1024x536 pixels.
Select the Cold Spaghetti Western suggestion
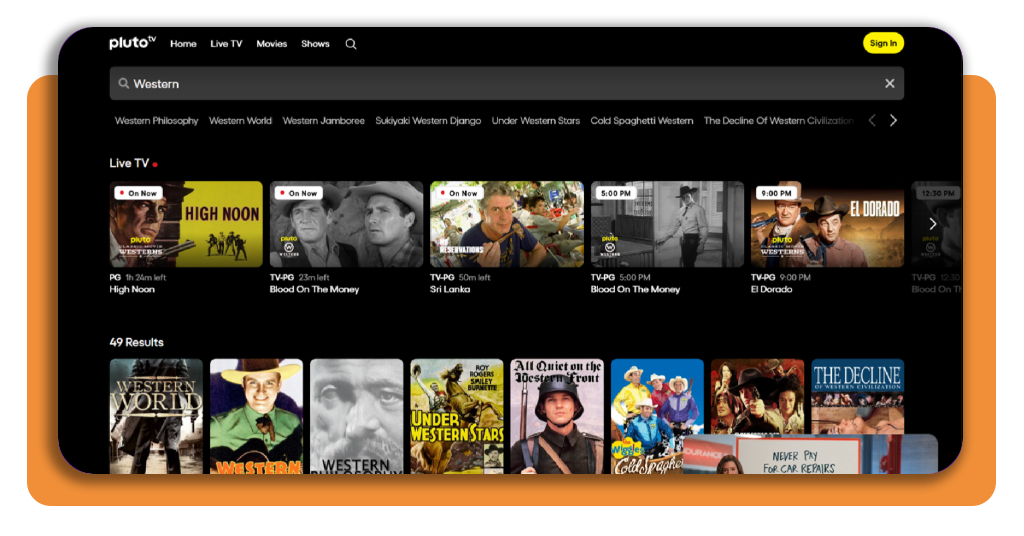point(642,121)
